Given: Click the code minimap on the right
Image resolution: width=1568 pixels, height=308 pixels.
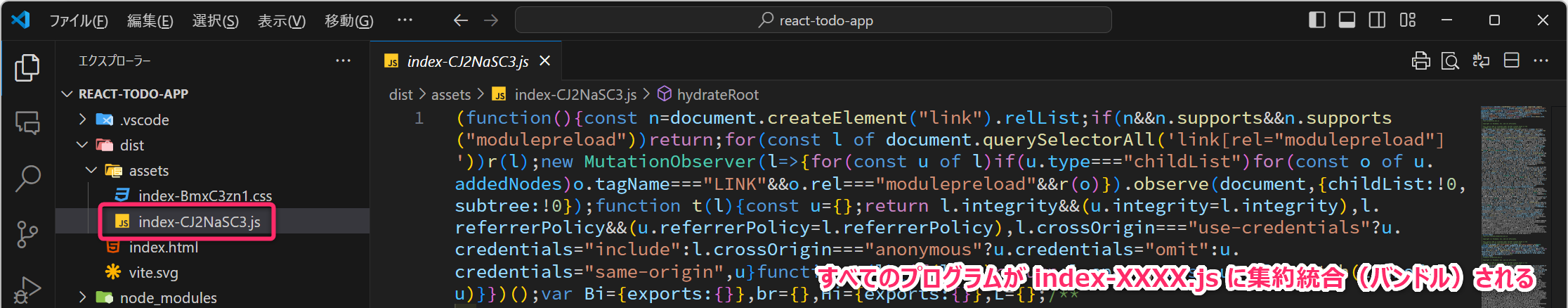Looking at the screenshot, I should tap(1513, 197).
